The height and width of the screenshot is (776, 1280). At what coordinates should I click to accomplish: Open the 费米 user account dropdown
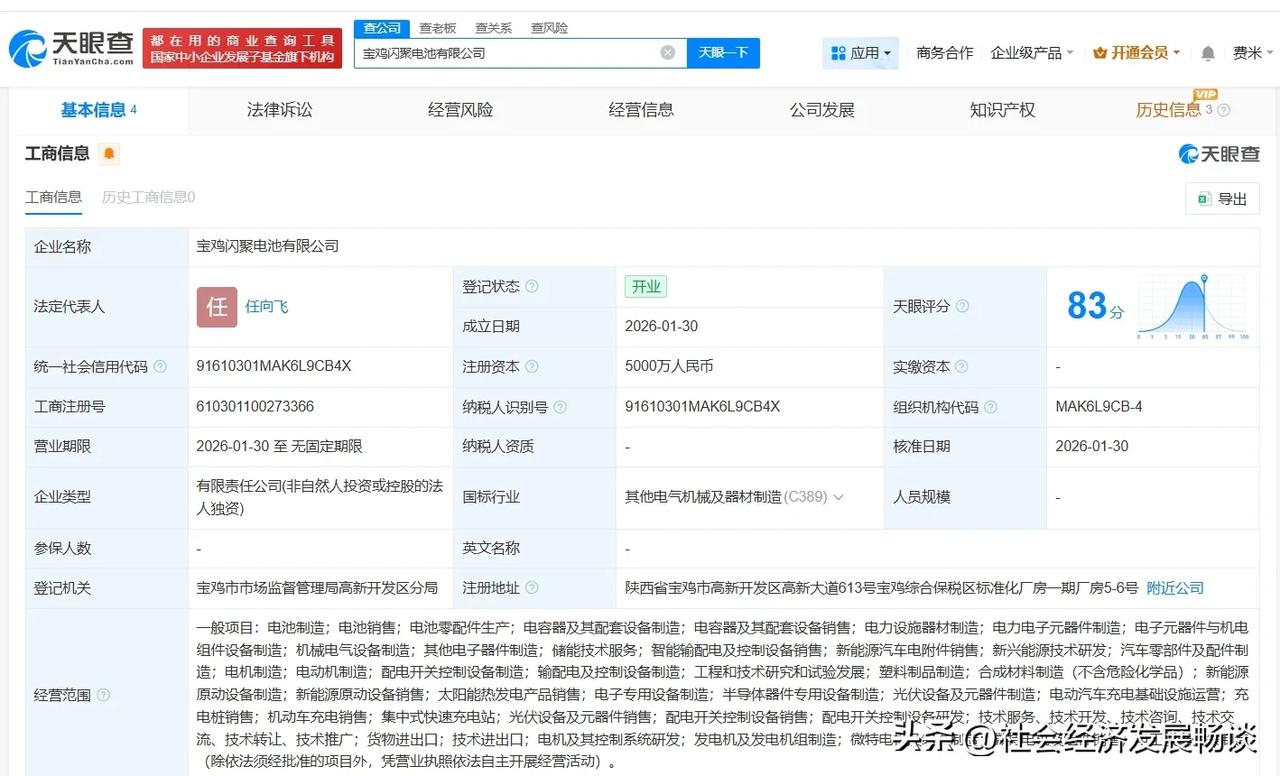point(1254,53)
